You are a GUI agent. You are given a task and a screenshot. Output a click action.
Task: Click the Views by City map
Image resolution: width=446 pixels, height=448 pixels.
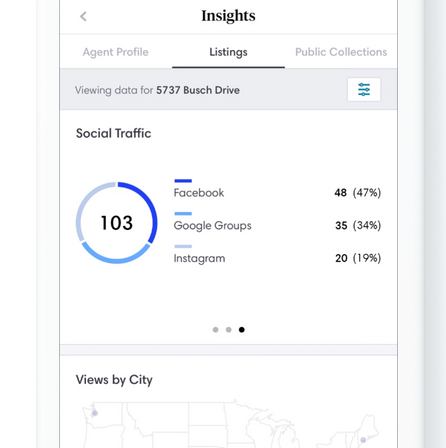point(229,424)
